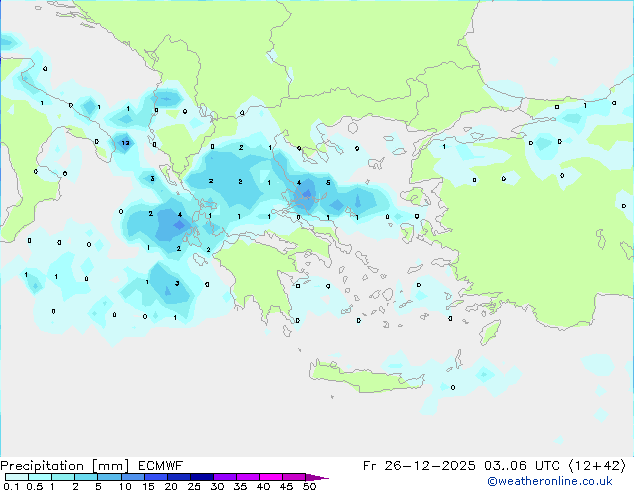Click the Rhodes island outline

point(490,332)
